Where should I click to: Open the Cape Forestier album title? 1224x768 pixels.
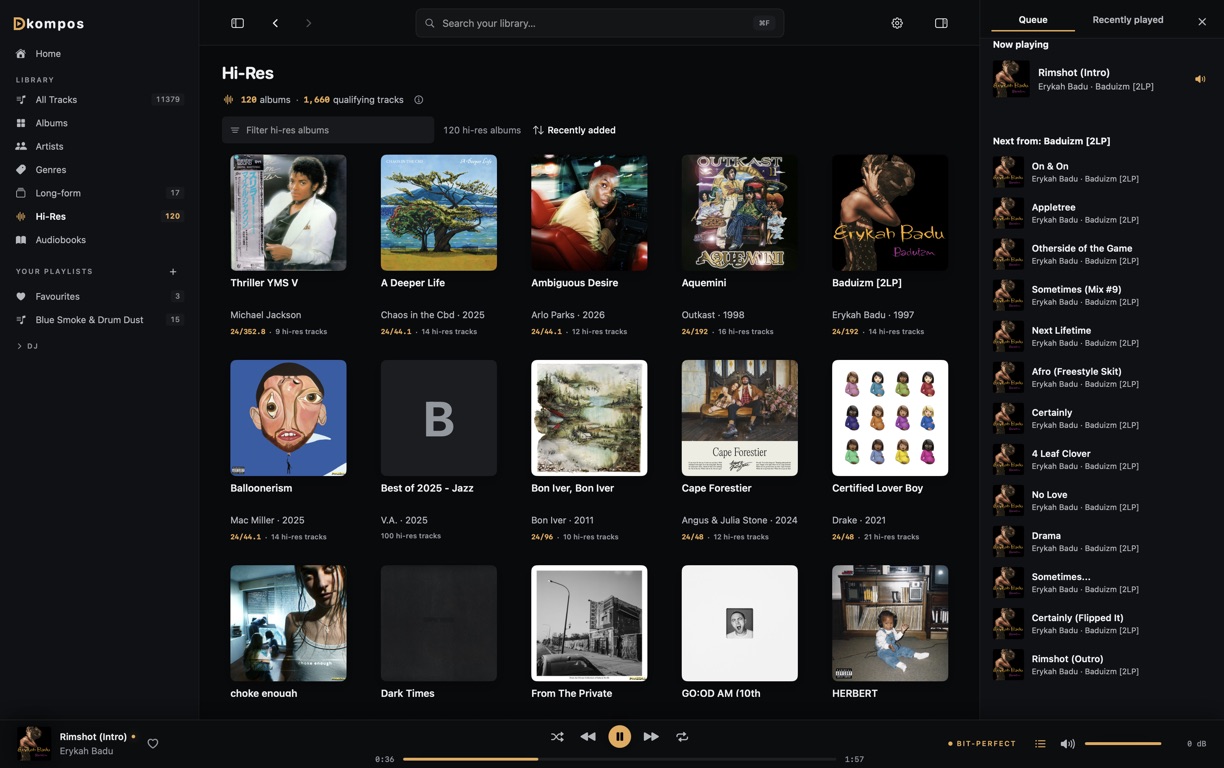click(716, 488)
